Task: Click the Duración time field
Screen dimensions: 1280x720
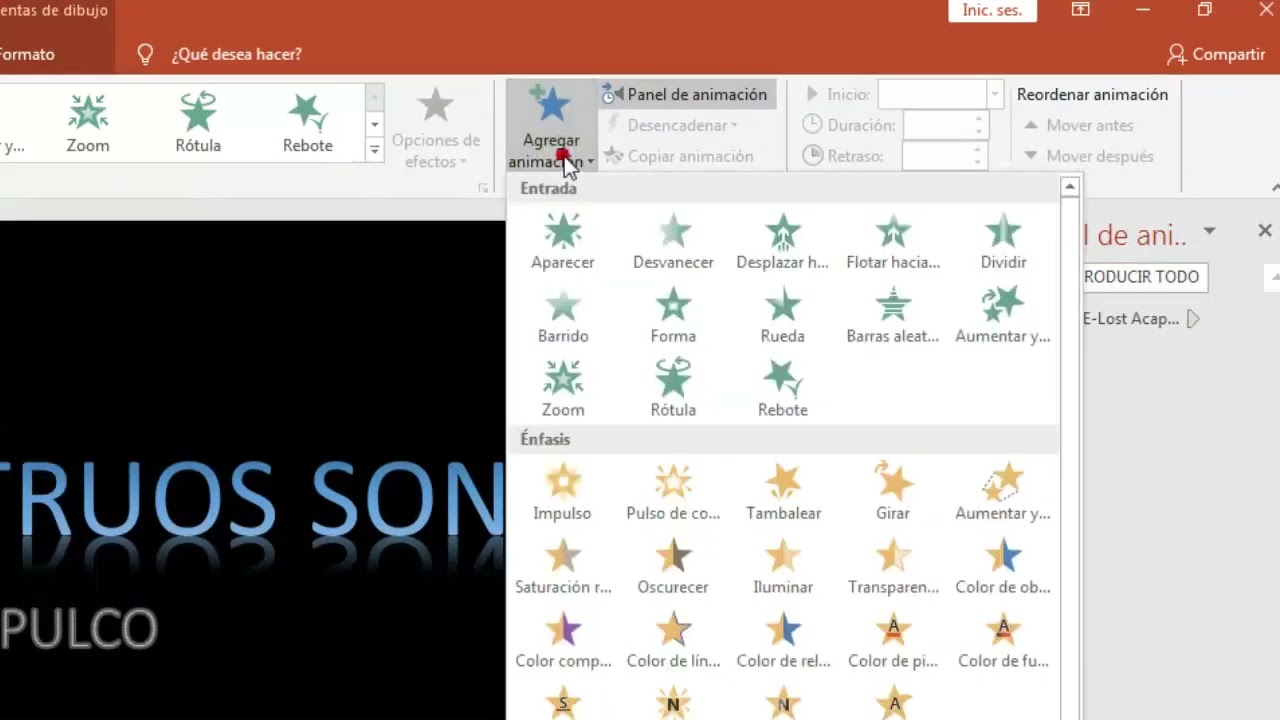Action: pyautogui.click(x=945, y=125)
